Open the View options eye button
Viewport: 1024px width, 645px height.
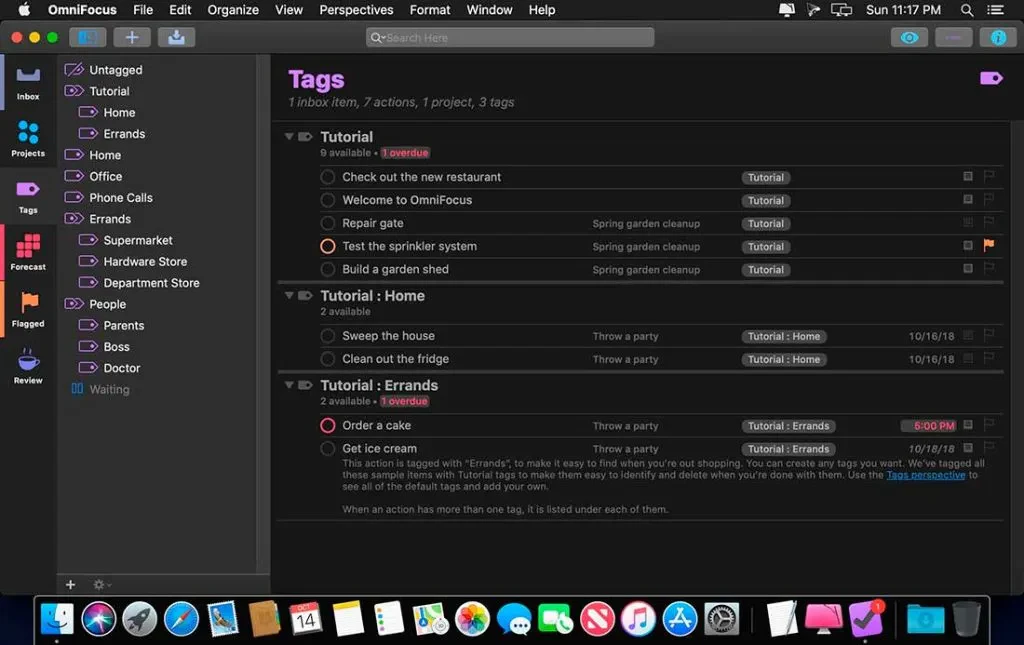pos(909,38)
